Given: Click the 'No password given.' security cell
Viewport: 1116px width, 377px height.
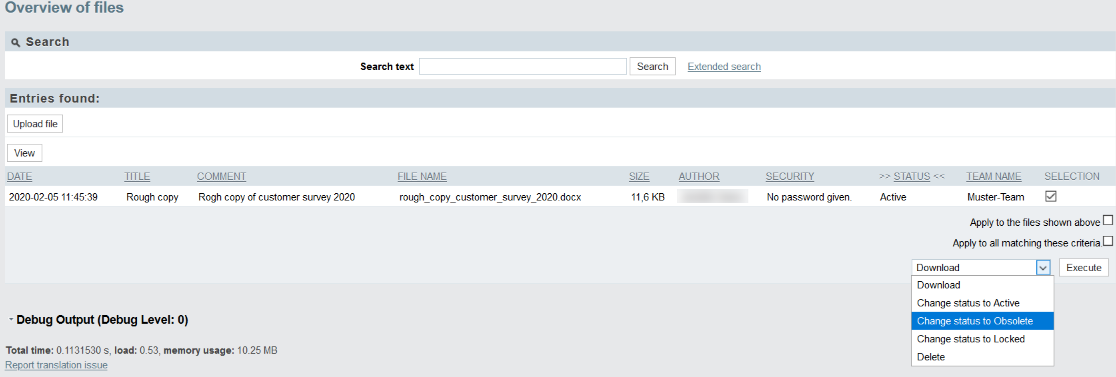Looking at the screenshot, I should pyautogui.click(x=809, y=197).
